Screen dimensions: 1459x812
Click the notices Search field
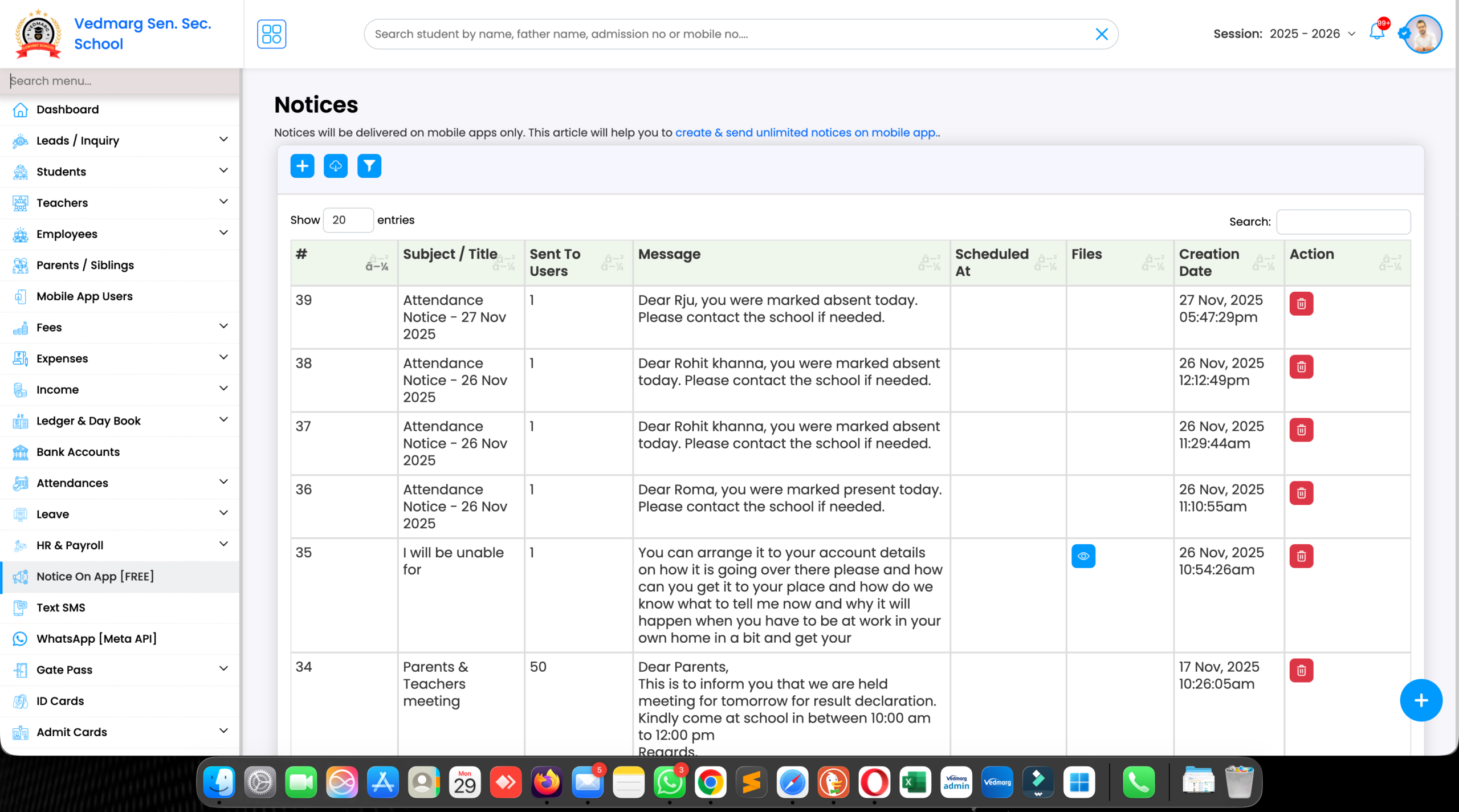[1343, 222]
